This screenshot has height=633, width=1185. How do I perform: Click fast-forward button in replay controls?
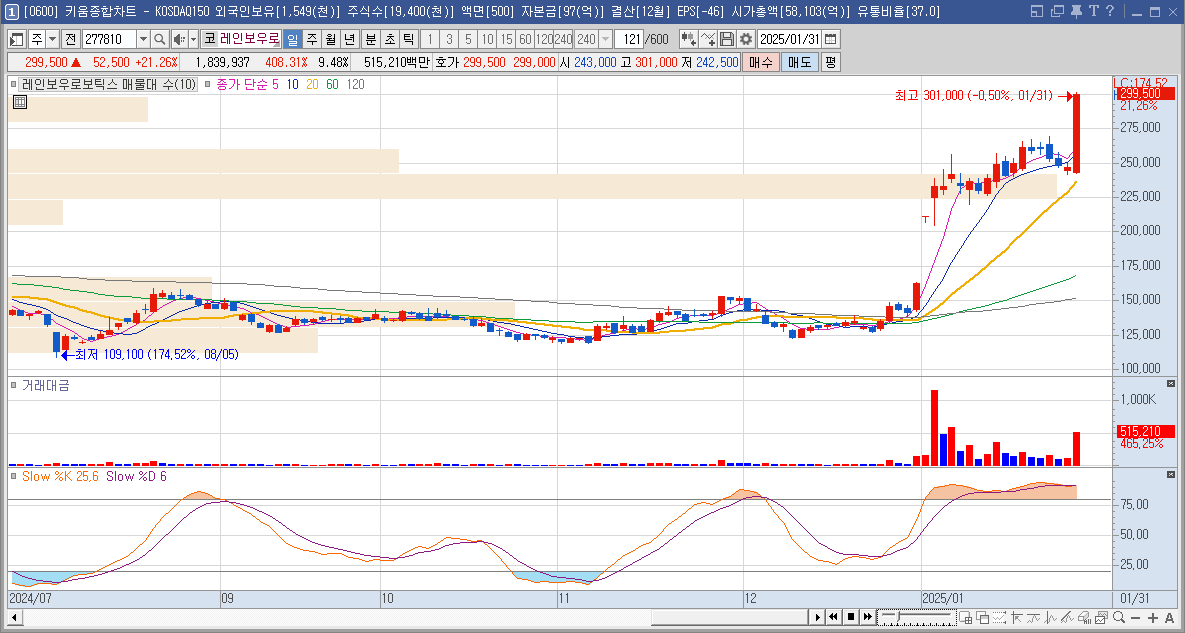point(867,618)
